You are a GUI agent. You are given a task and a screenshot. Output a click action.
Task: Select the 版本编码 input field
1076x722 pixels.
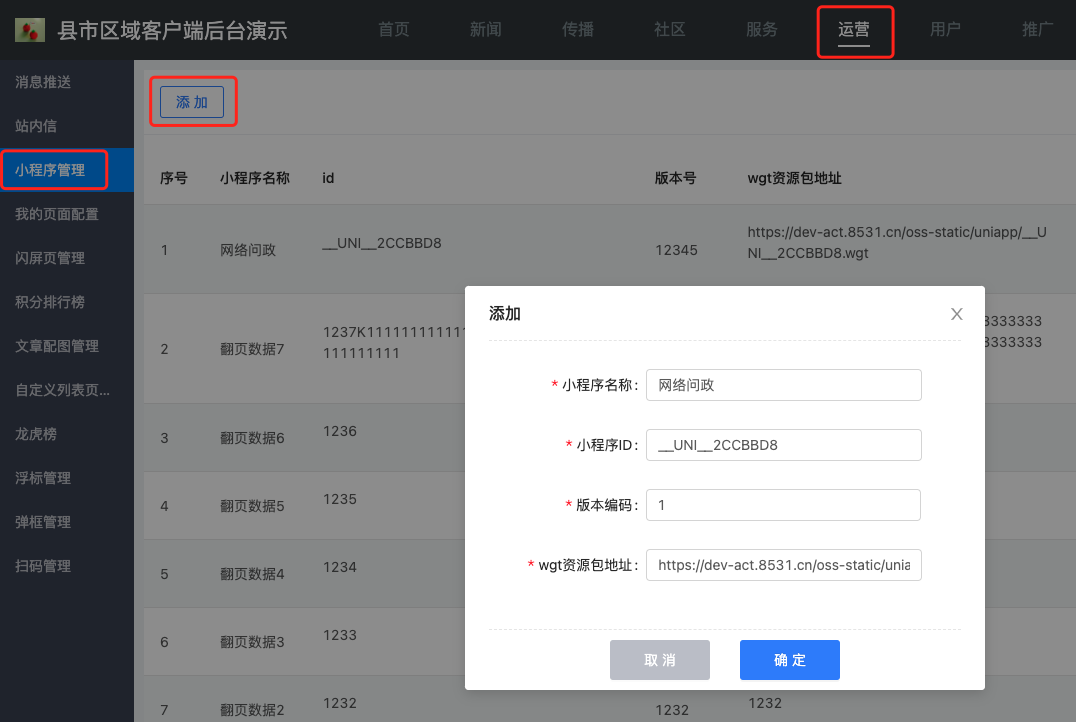point(783,505)
